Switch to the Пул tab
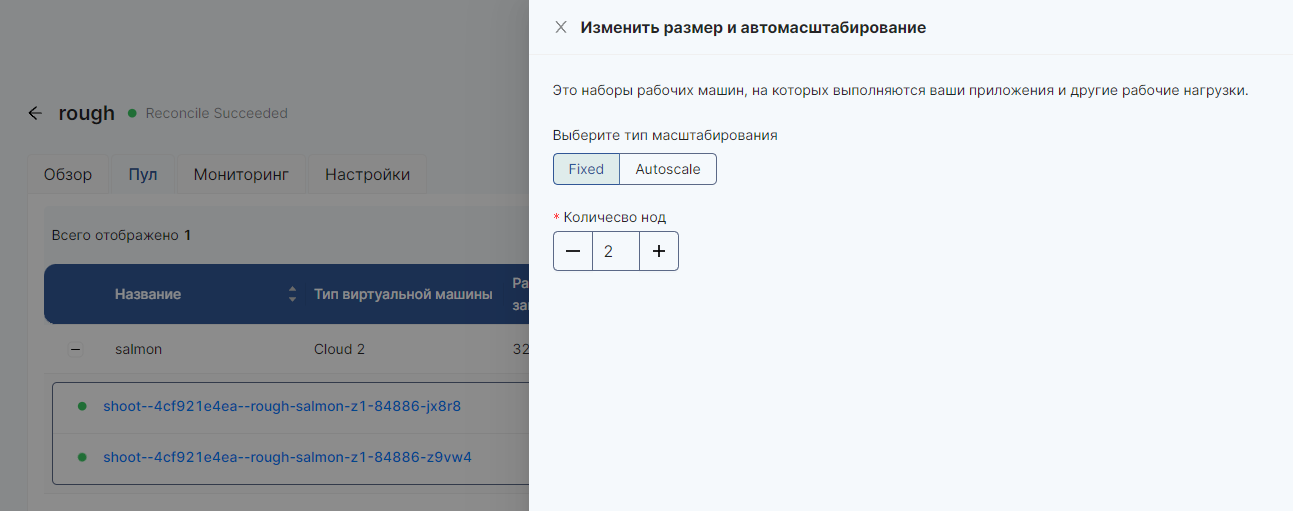 click(x=143, y=175)
